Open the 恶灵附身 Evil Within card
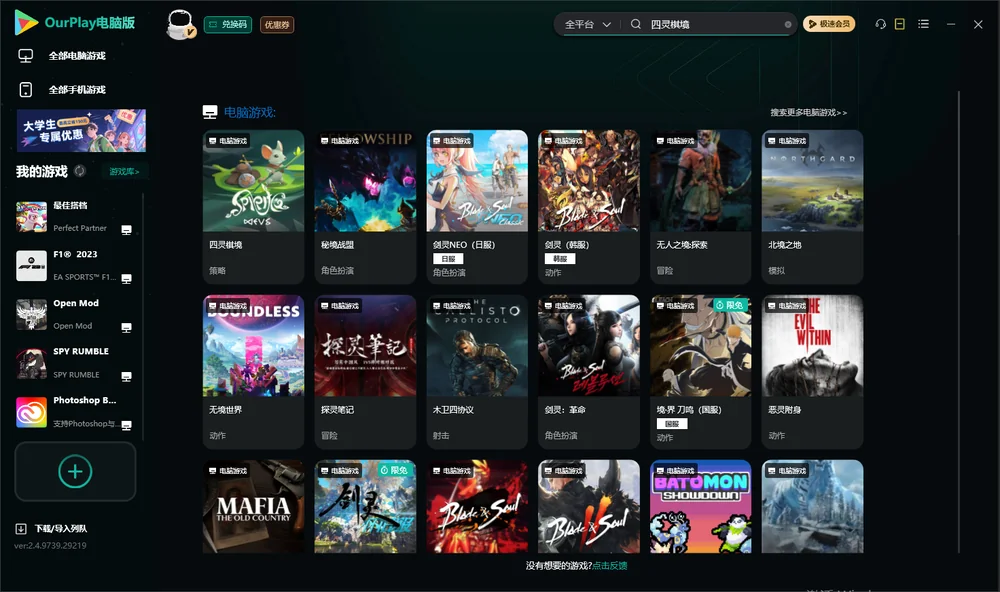This screenshot has width=1000, height=592. (x=812, y=372)
